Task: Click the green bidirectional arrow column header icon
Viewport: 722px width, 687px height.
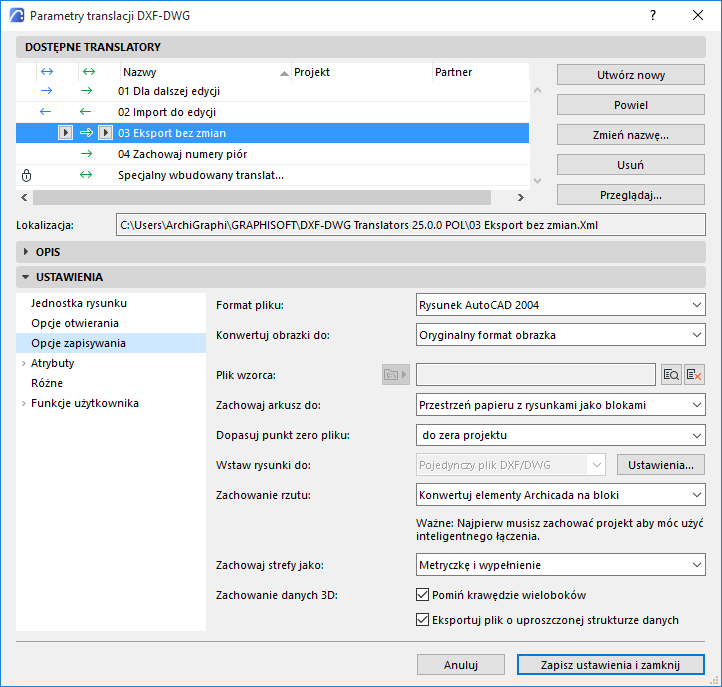Action: [x=88, y=72]
